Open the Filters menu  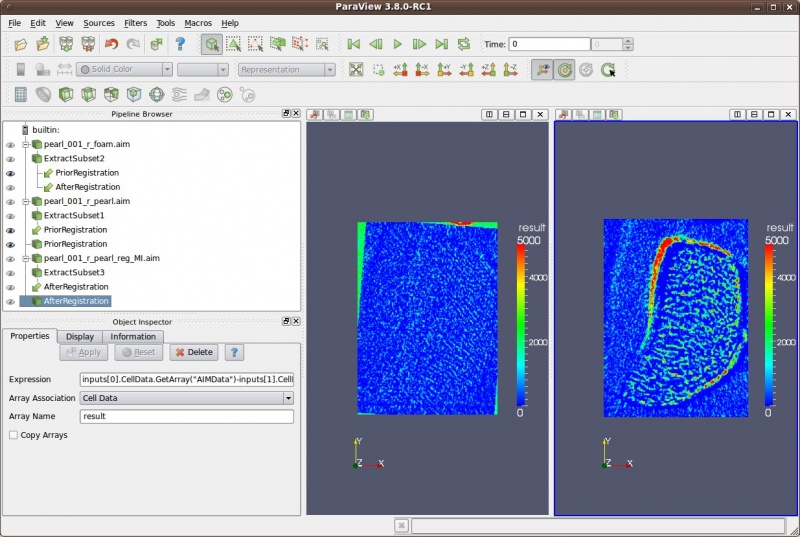[135, 23]
